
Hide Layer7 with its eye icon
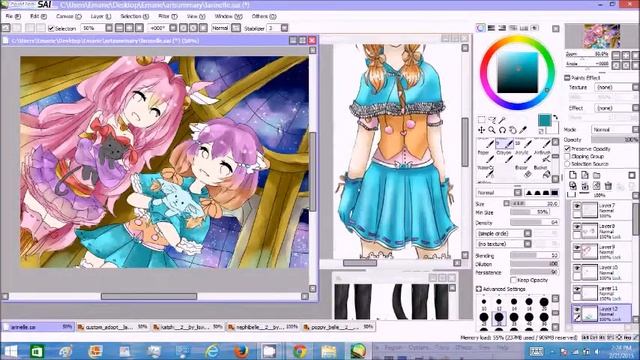(577, 206)
